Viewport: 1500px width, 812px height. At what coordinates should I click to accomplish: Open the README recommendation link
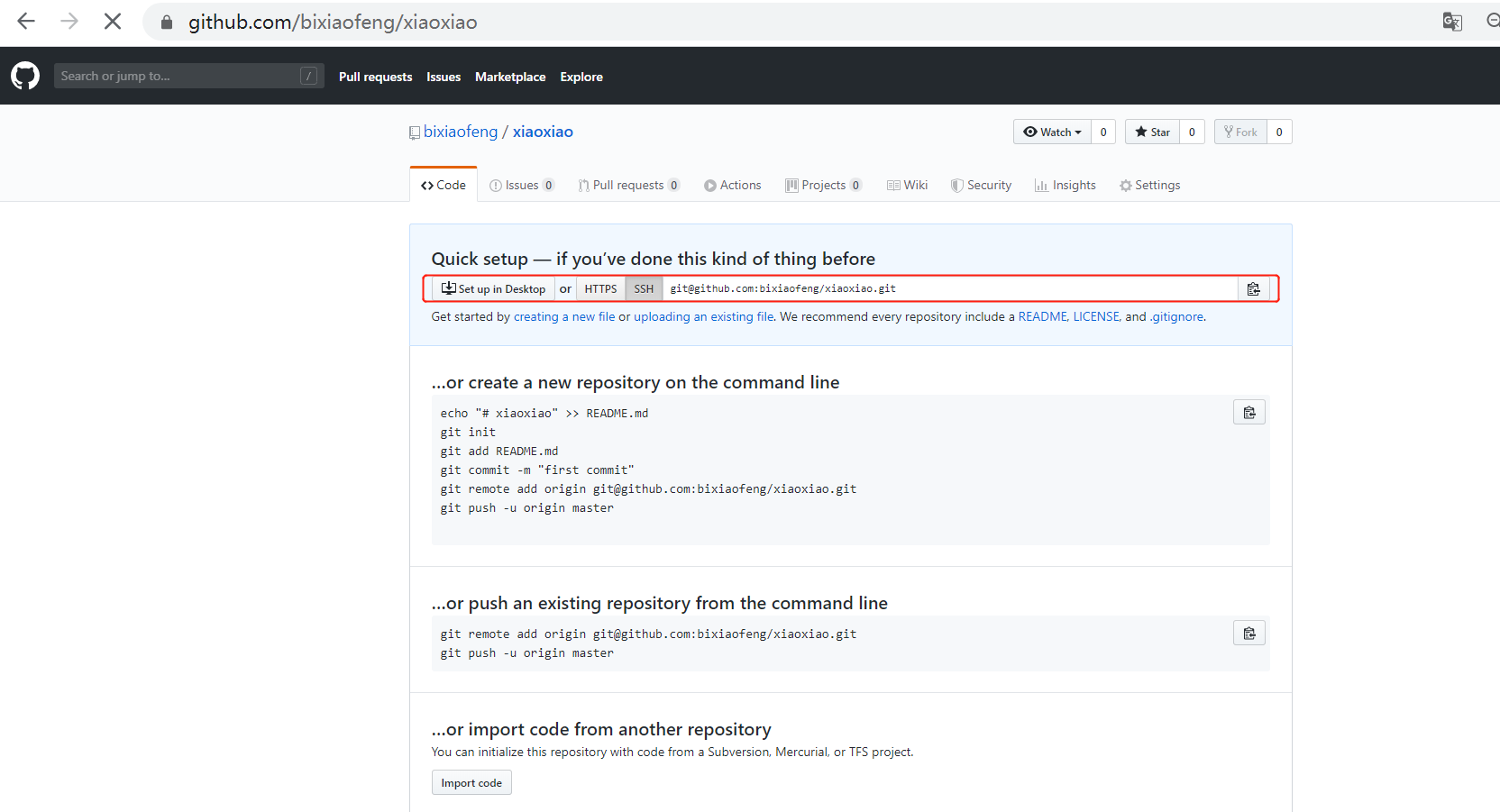point(1043,316)
